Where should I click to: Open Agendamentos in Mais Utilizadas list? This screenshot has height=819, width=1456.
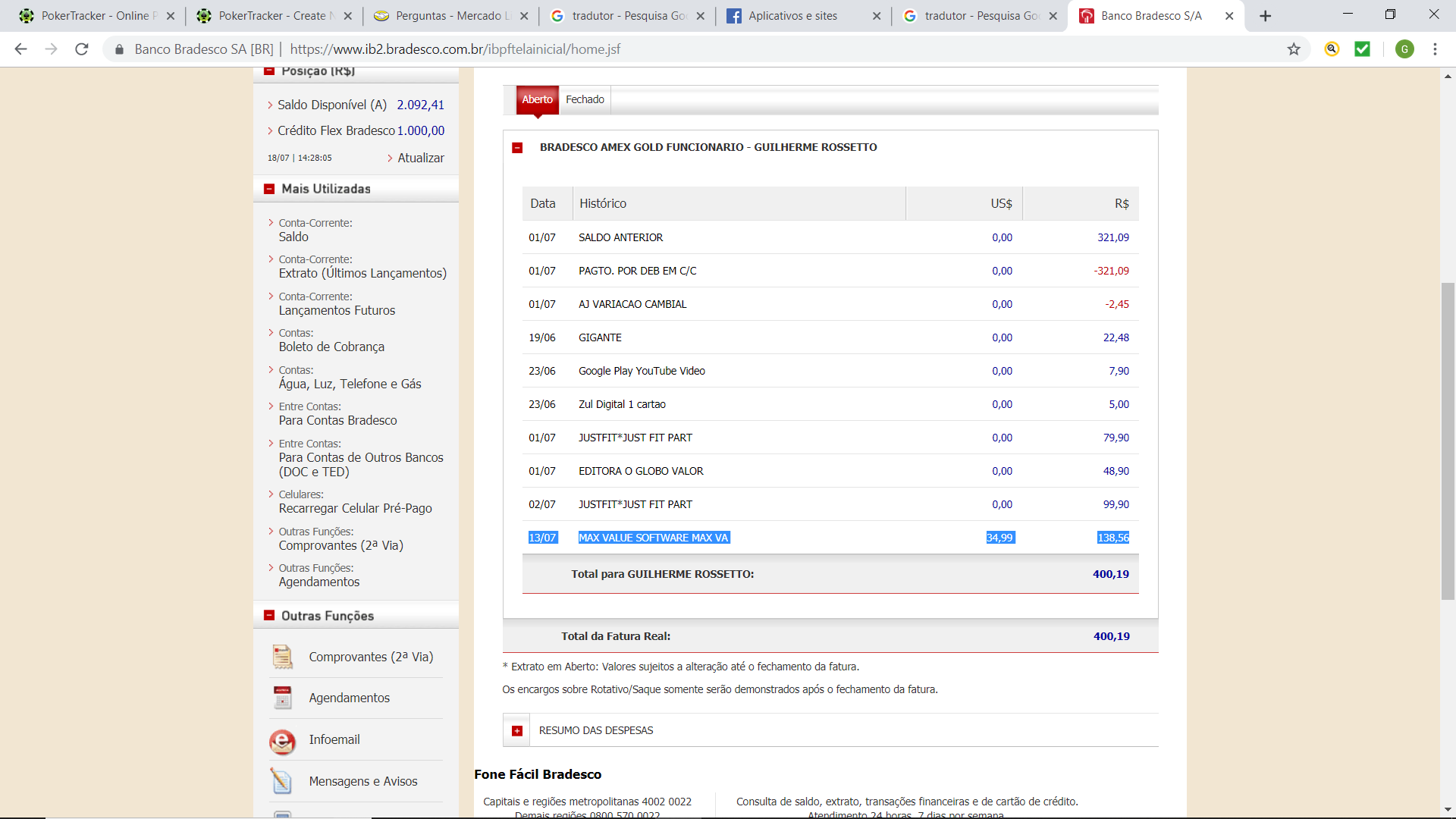click(318, 582)
